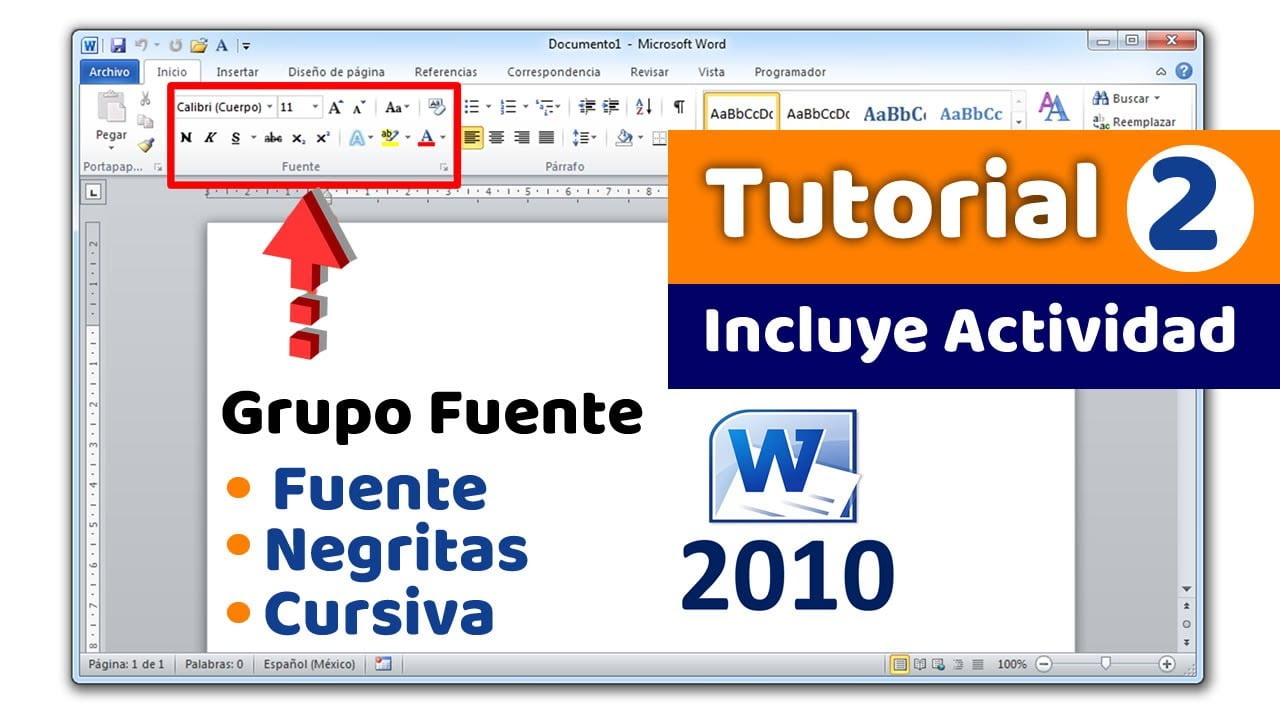Expand the Fuente dialog launcher
The height and width of the screenshot is (720, 1280).
(444, 168)
